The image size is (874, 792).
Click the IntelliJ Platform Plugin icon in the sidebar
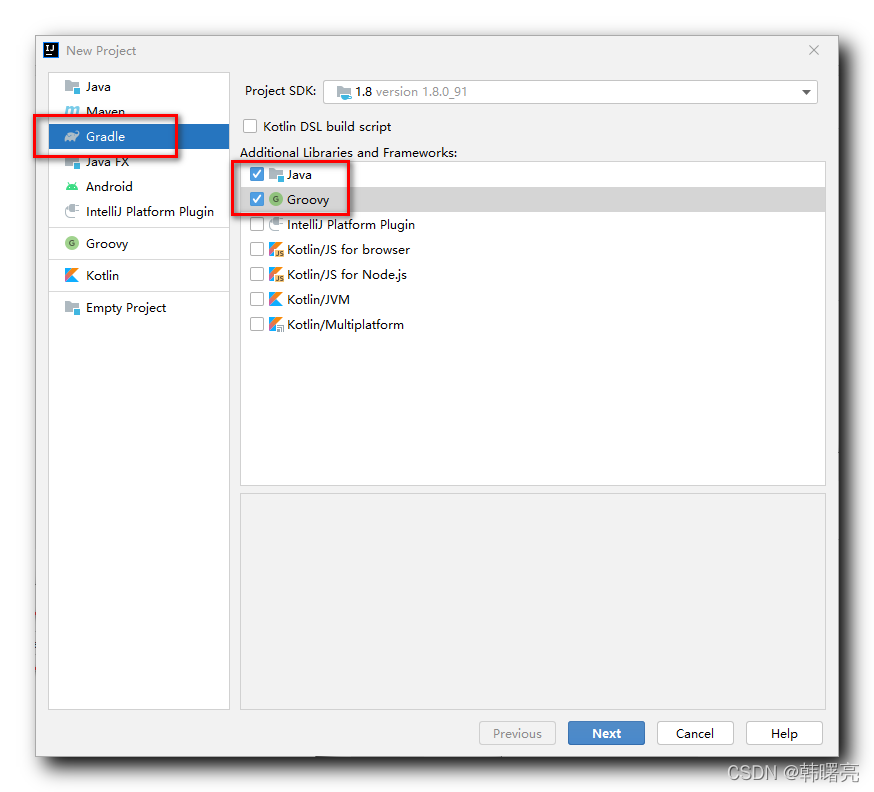[x=72, y=211]
